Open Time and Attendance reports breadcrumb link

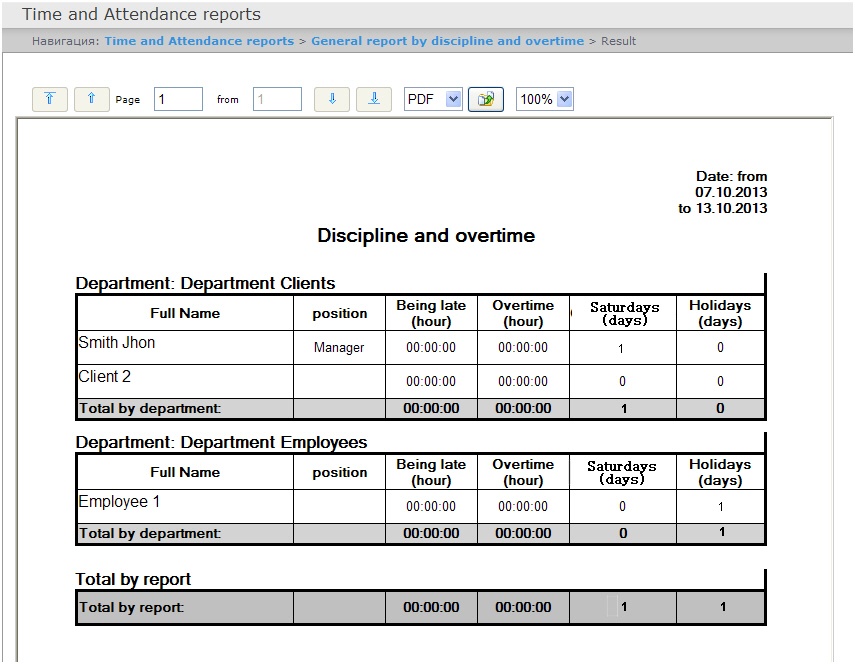tap(199, 41)
